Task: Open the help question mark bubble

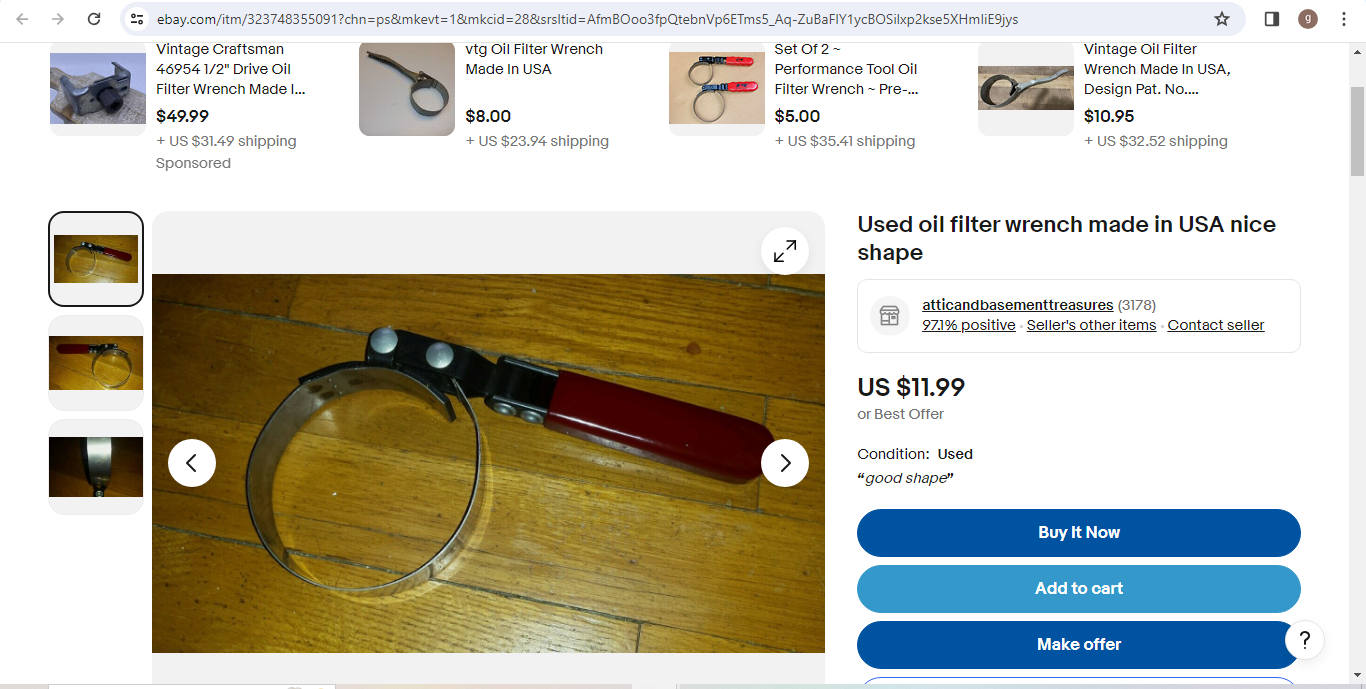Action: tap(1305, 640)
